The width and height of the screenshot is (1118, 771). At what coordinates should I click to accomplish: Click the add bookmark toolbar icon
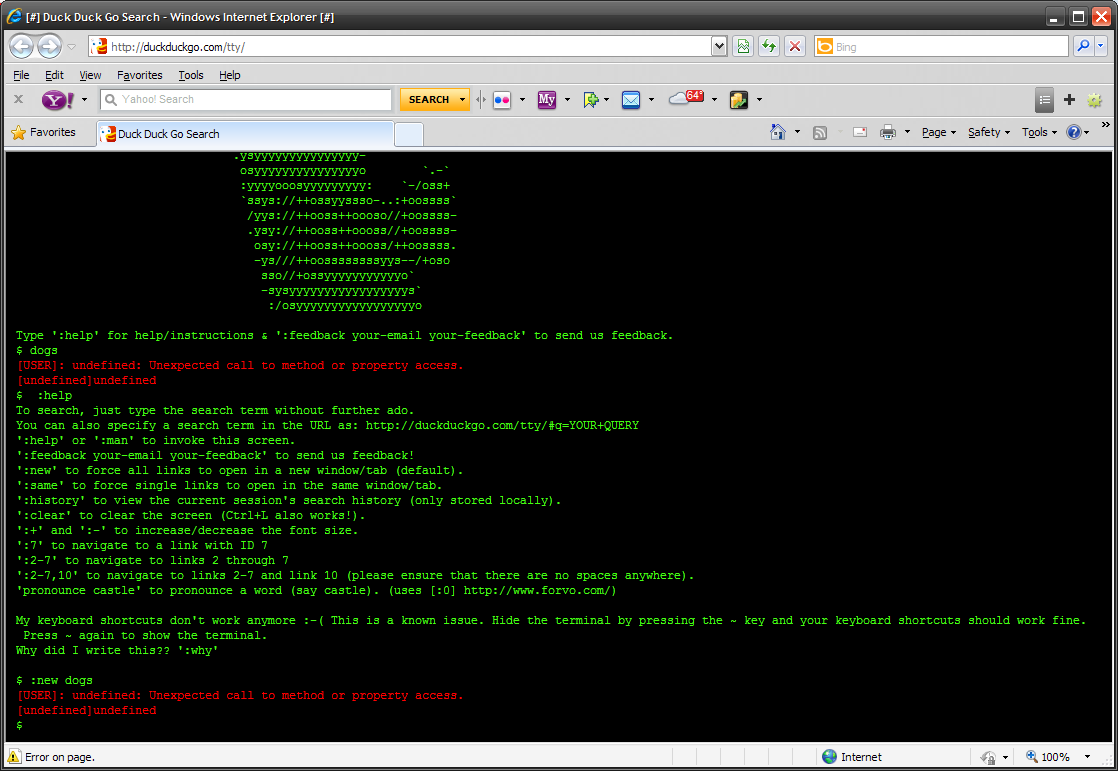click(590, 100)
